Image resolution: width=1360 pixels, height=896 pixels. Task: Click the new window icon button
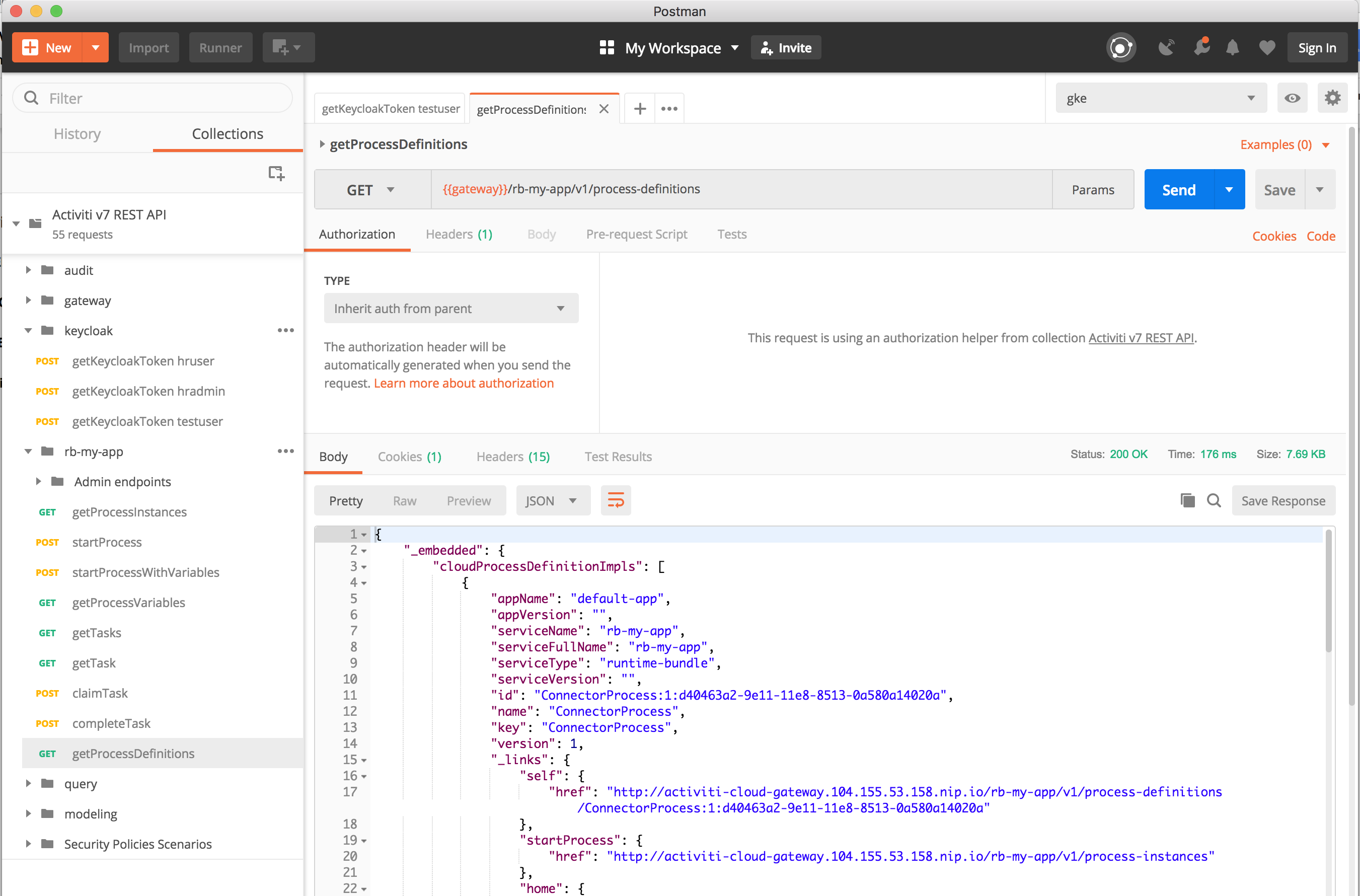click(x=288, y=47)
